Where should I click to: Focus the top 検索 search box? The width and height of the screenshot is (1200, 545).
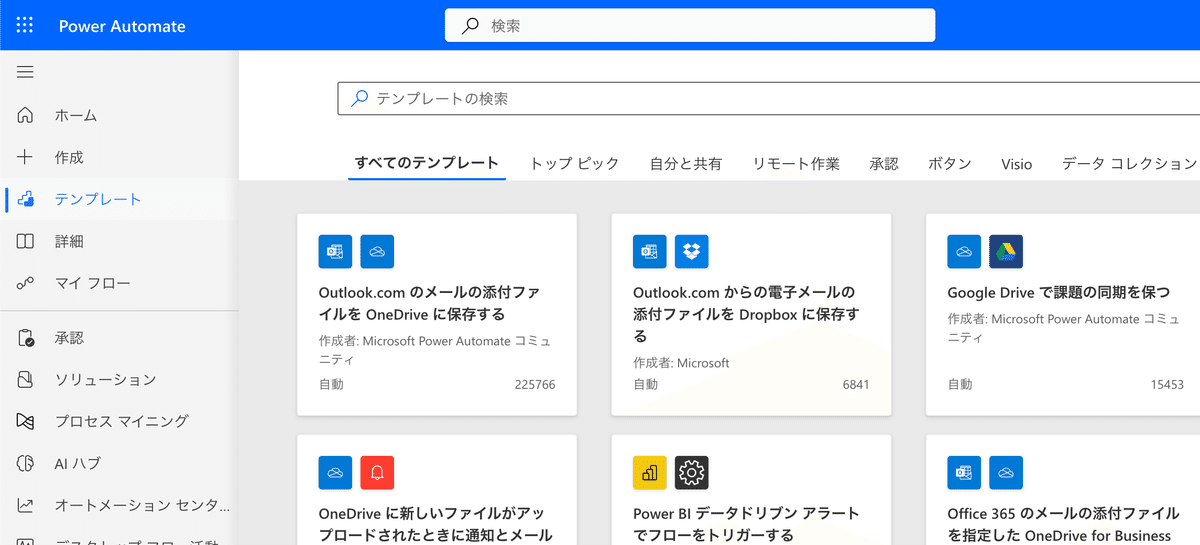pyautogui.click(x=690, y=26)
